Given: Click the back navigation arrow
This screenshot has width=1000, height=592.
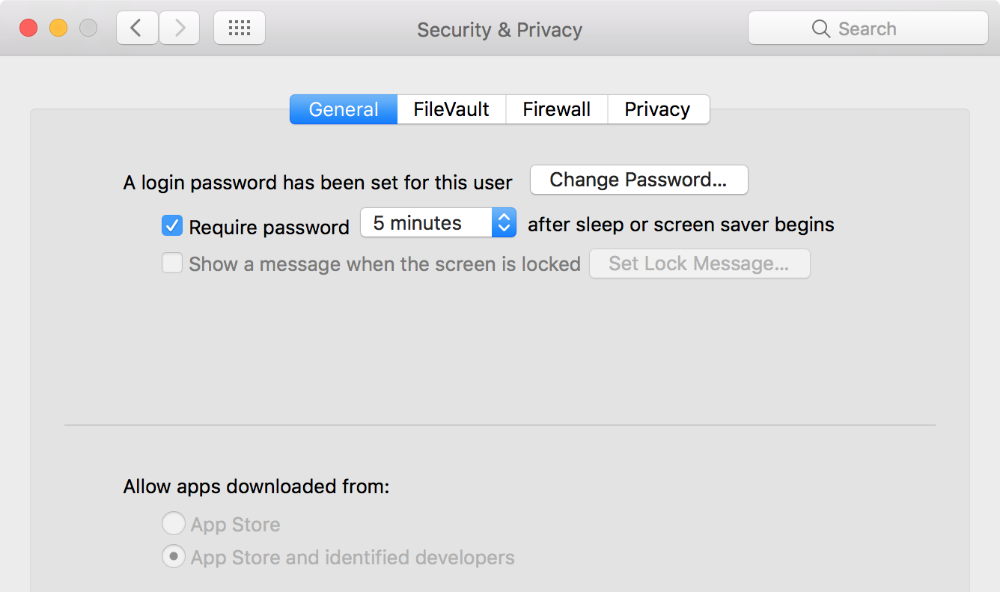Looking at the screenshot, I should point(137,28).
